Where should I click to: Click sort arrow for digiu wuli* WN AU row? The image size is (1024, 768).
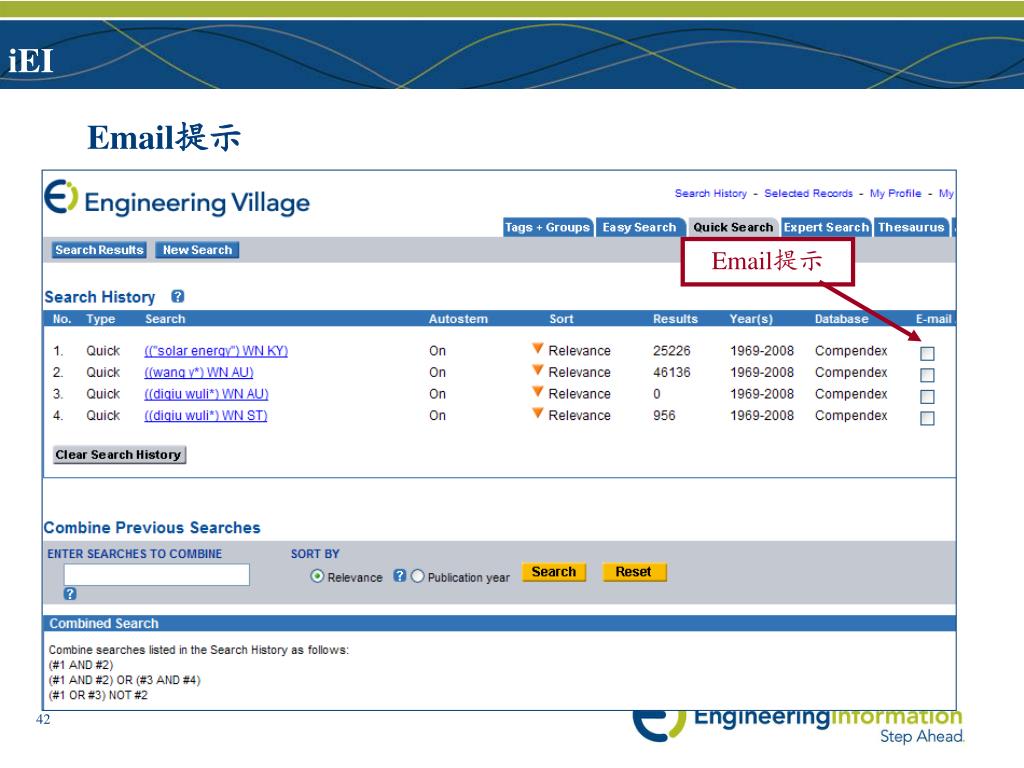537,391
